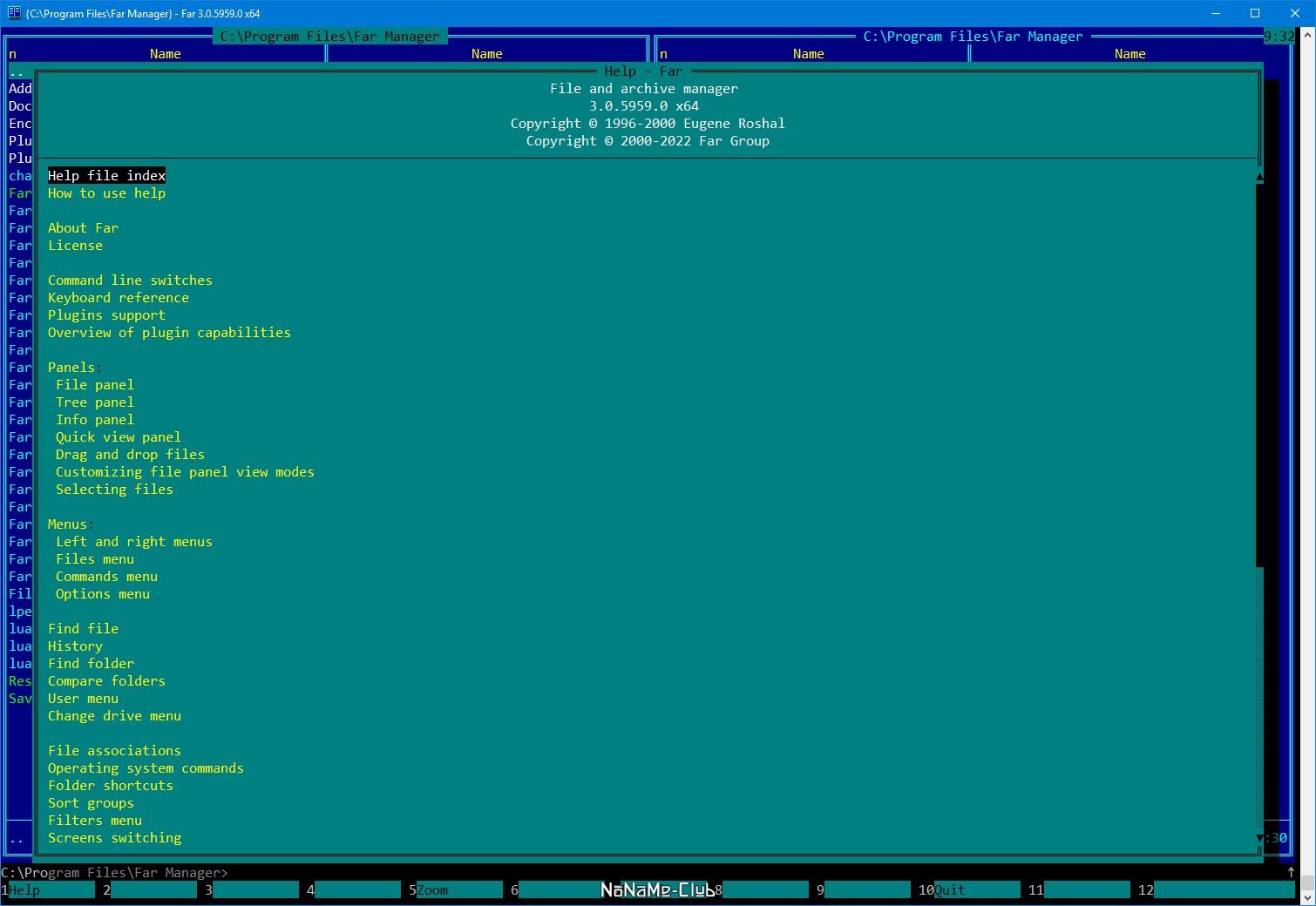Image resolution: width=1316 pixels, height=906 pixels.
Task: Open the Compare folders topic
Action: pyautogui.click(x=106, y=681)
